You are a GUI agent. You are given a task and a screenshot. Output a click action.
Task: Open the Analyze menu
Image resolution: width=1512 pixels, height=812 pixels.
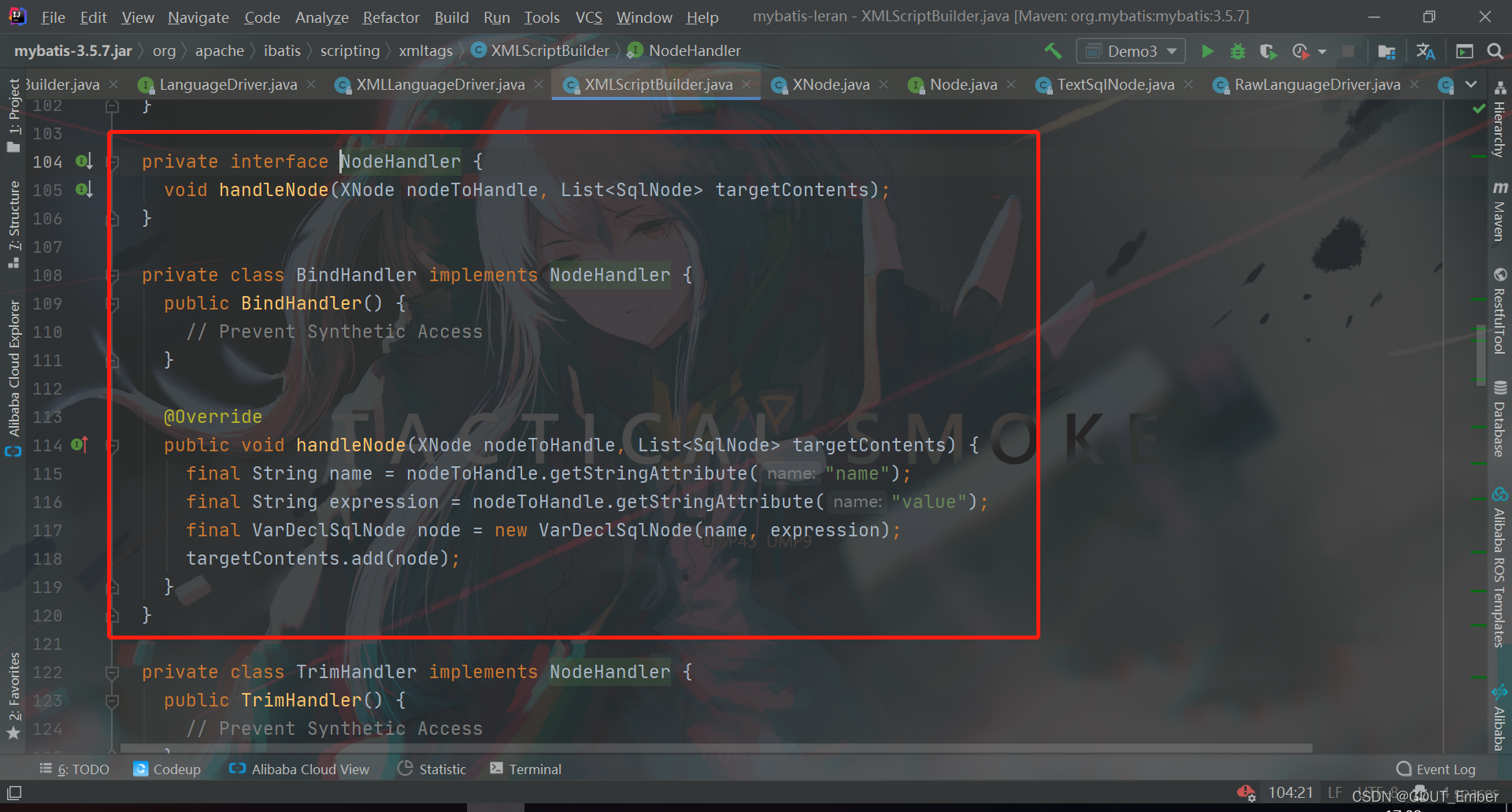pos(321,17)
